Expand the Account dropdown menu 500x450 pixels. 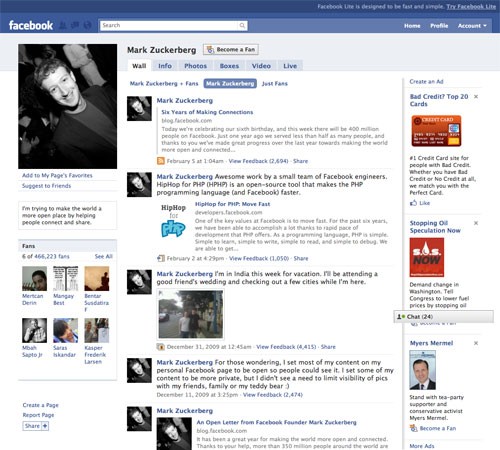point(472,26)
